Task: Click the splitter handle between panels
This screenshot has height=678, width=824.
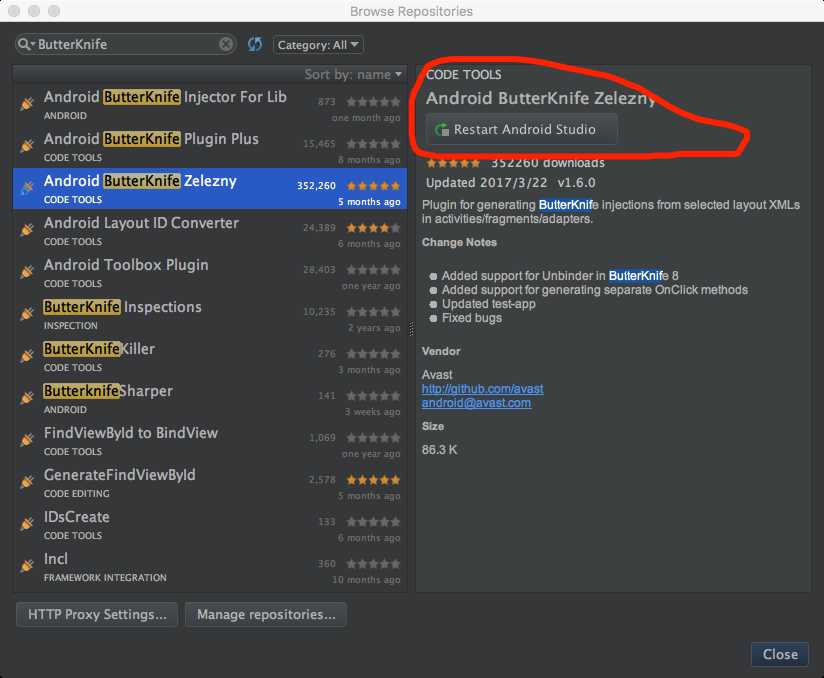Action: 411,329
